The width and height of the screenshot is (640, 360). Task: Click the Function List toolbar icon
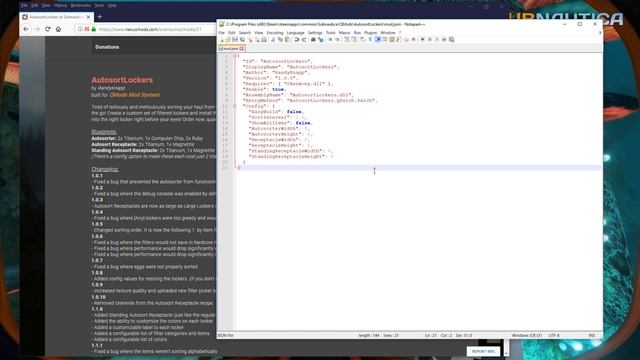[399, 40]
